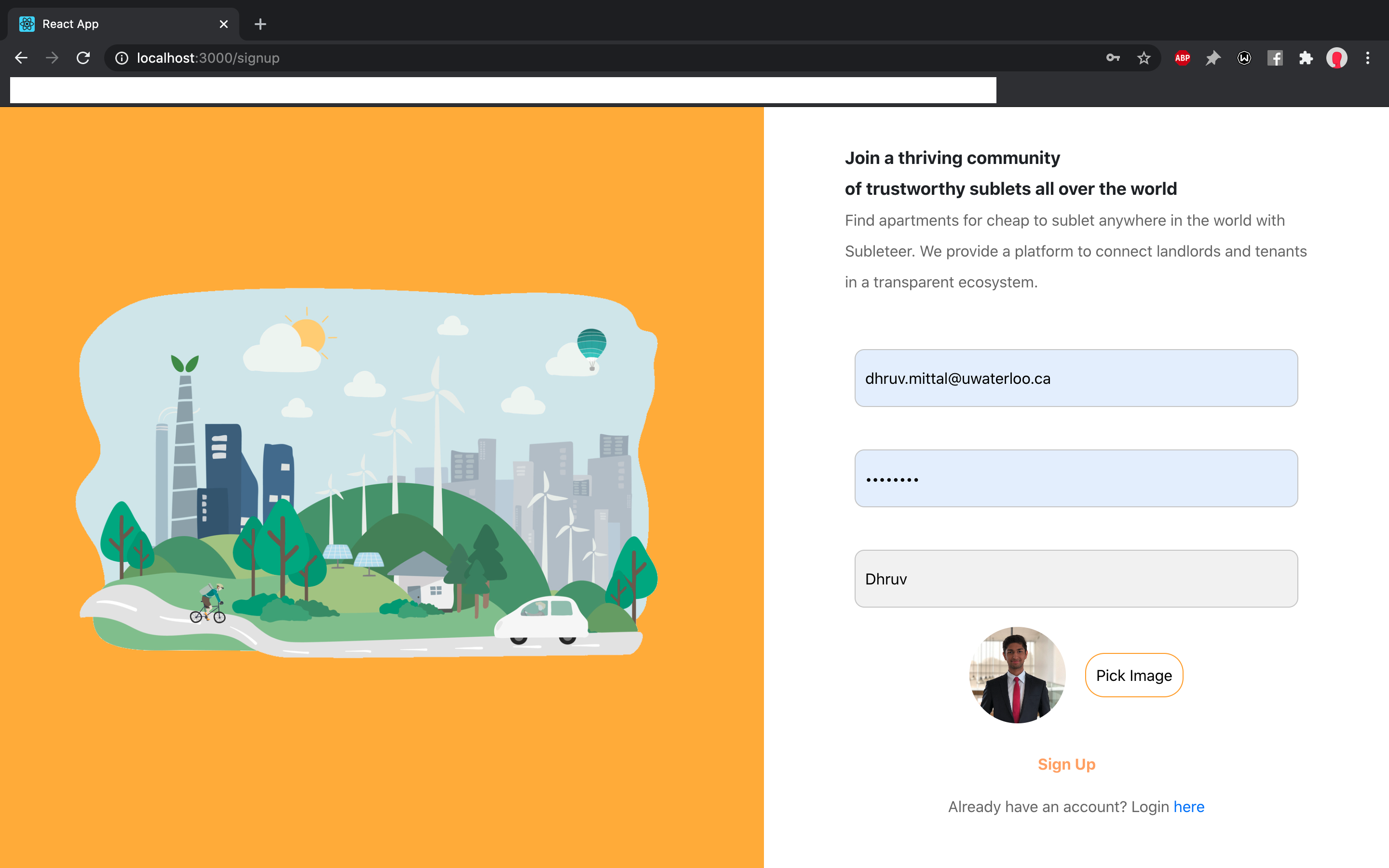The width and height of the screenshot is (1389, 868).
Task: Click the browser forward arrow
Action: pyautogui.click(x=52, y=58)
